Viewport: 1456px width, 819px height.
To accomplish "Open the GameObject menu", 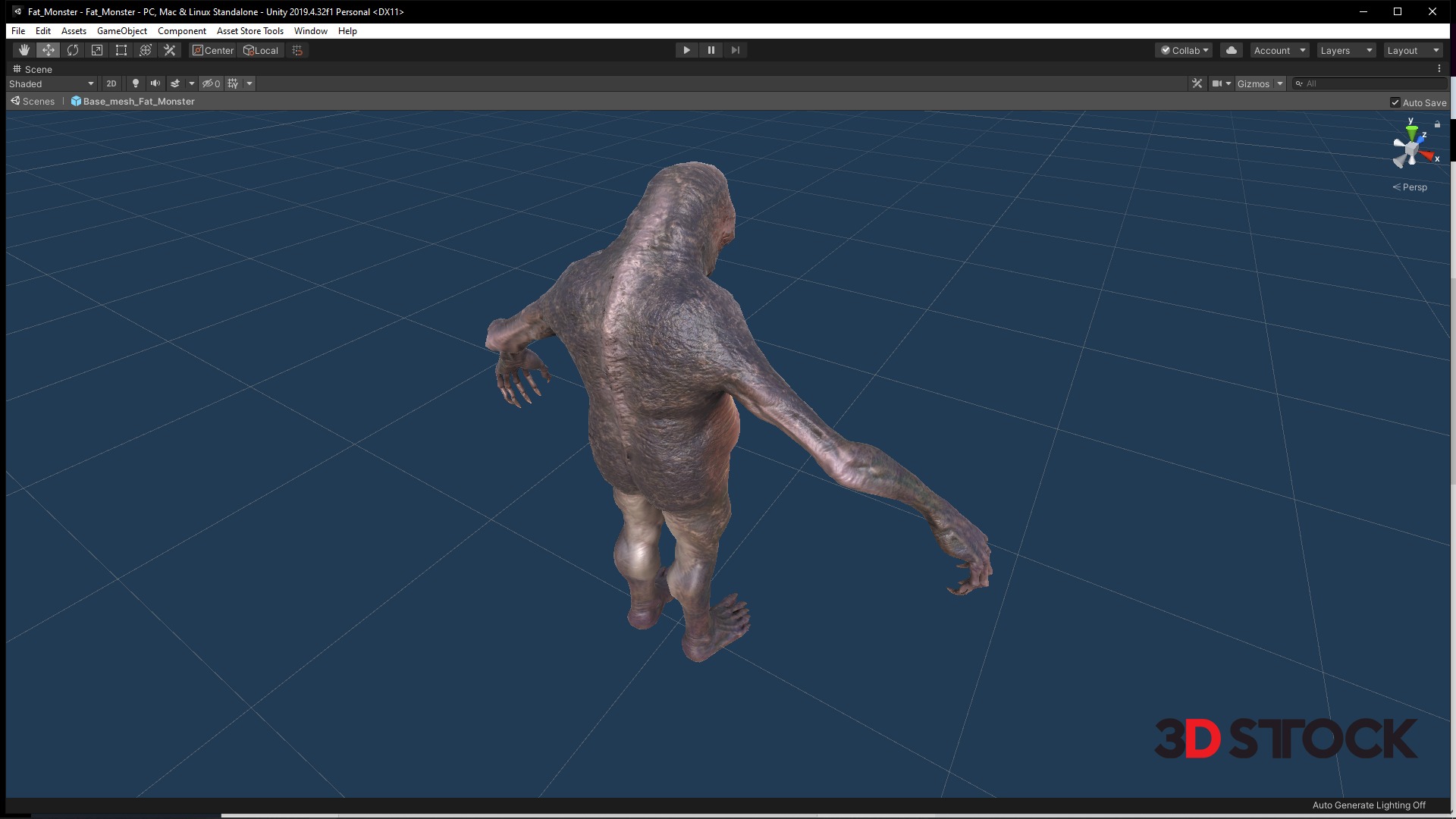I will point(121,31).
